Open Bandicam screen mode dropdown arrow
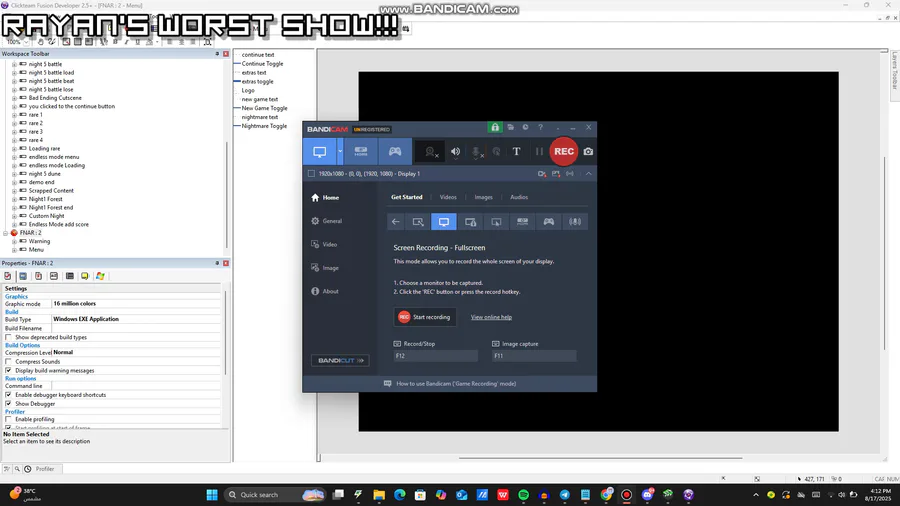Screen dimensions: 900x506 (340, 151)
